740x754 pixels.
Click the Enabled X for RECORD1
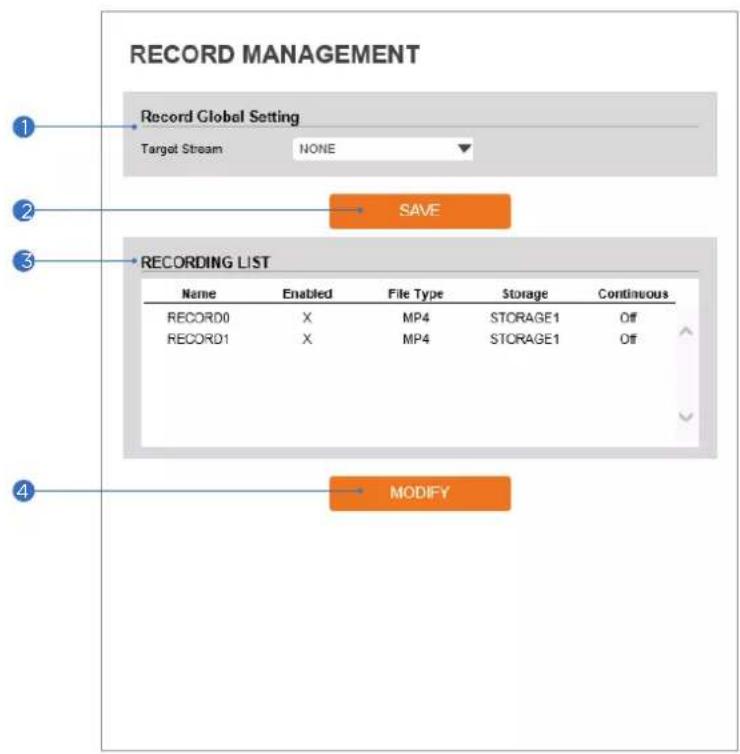tap(307, 339)
